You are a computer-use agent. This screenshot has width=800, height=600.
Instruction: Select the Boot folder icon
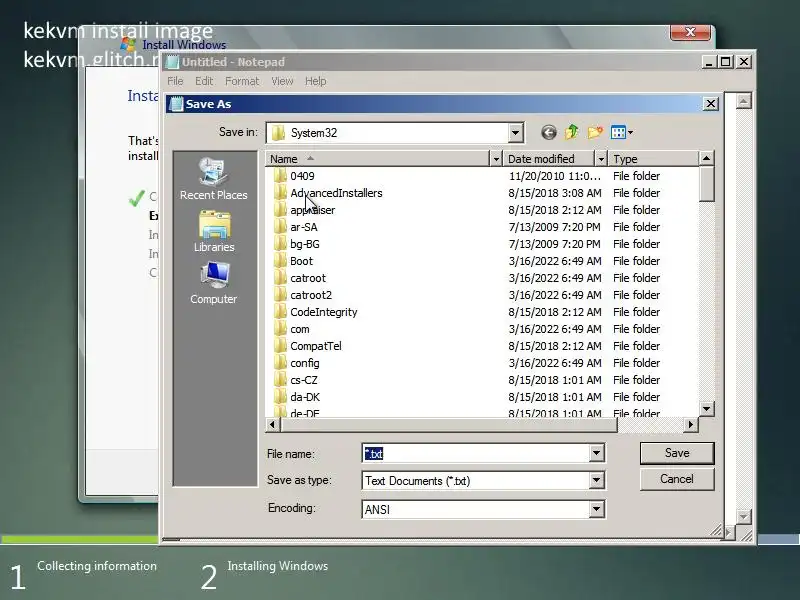point(280,261)
